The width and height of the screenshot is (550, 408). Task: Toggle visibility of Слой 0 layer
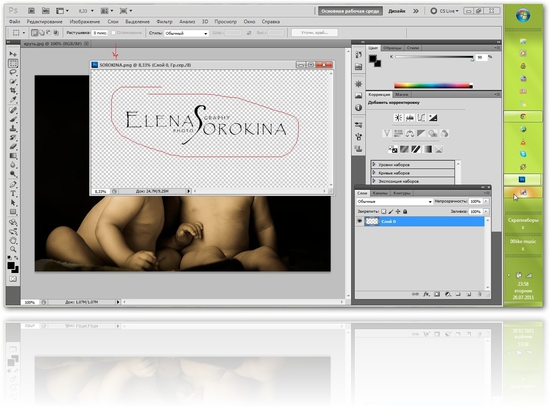click(360, 221)
